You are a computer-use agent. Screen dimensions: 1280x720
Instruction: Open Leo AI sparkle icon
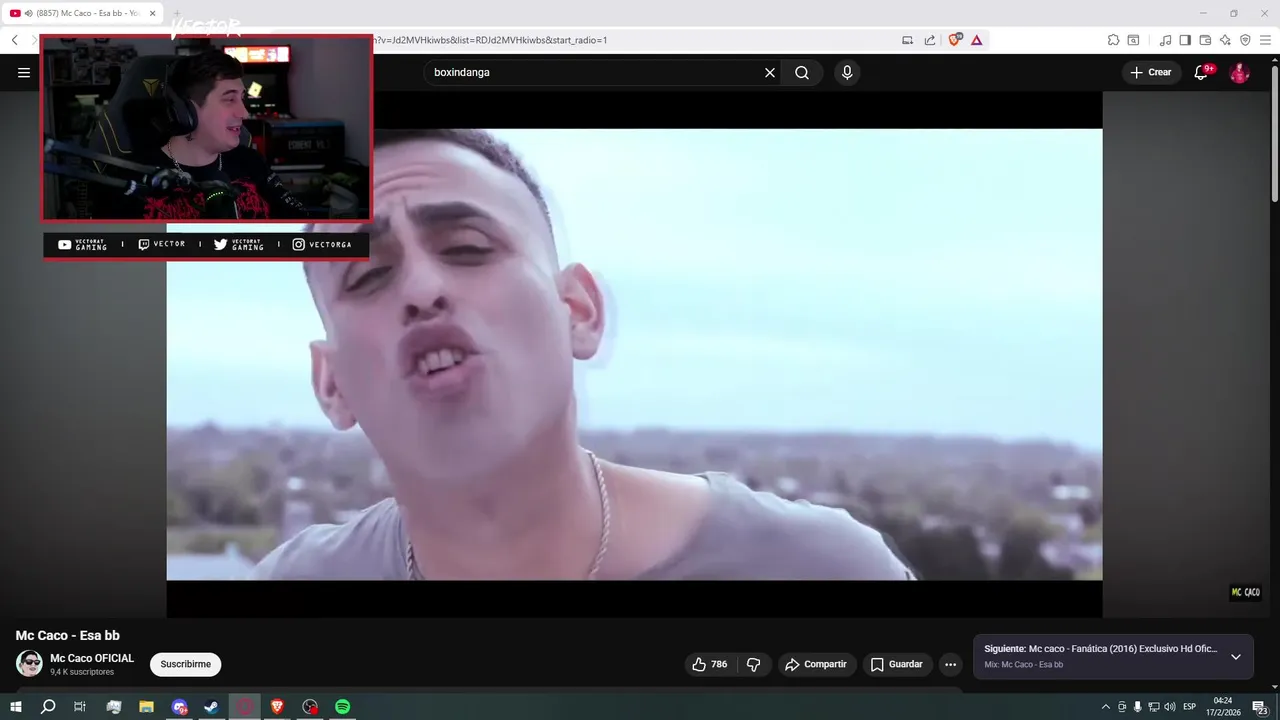pyautogui.click(x=1225, y=40)
